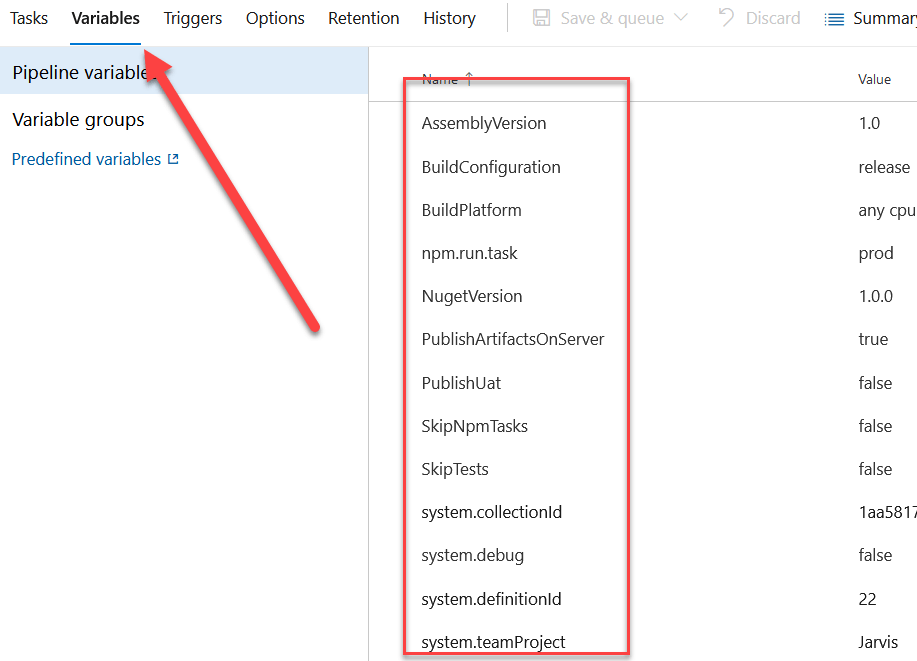
Task: Open the History tab
Action: coord(448,17)
